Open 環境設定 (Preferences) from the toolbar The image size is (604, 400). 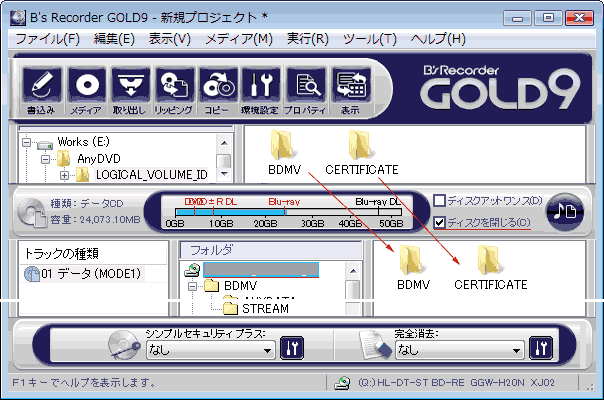tap(261, 88)
